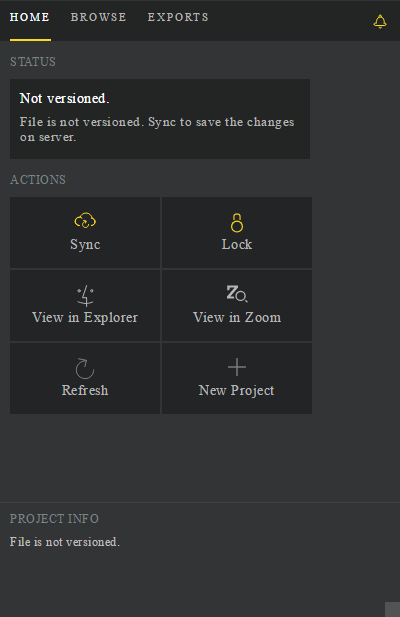Image resolution: width=400 pixels, height=617 pixels.
Task: Click the circular arrow Refresh icon
Action: (85, 368)
